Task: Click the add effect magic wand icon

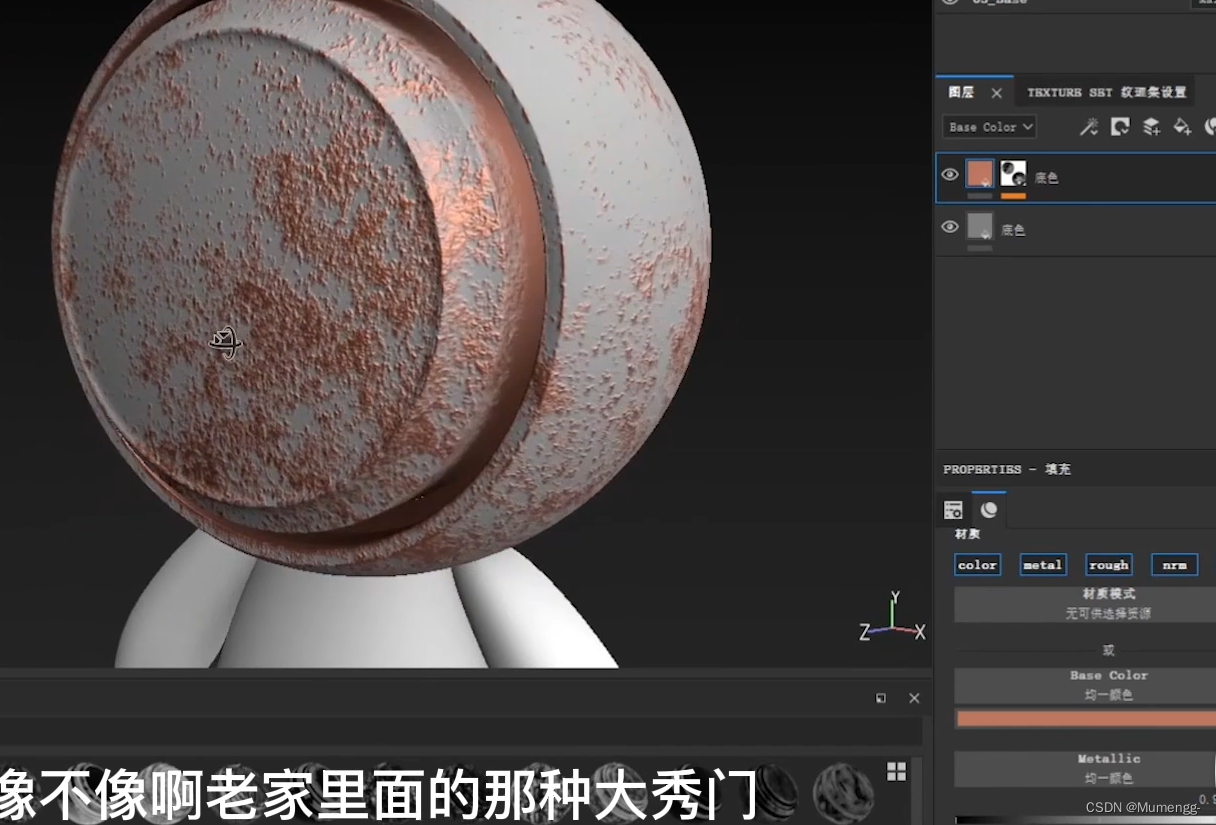Action: click(1089, 127)
